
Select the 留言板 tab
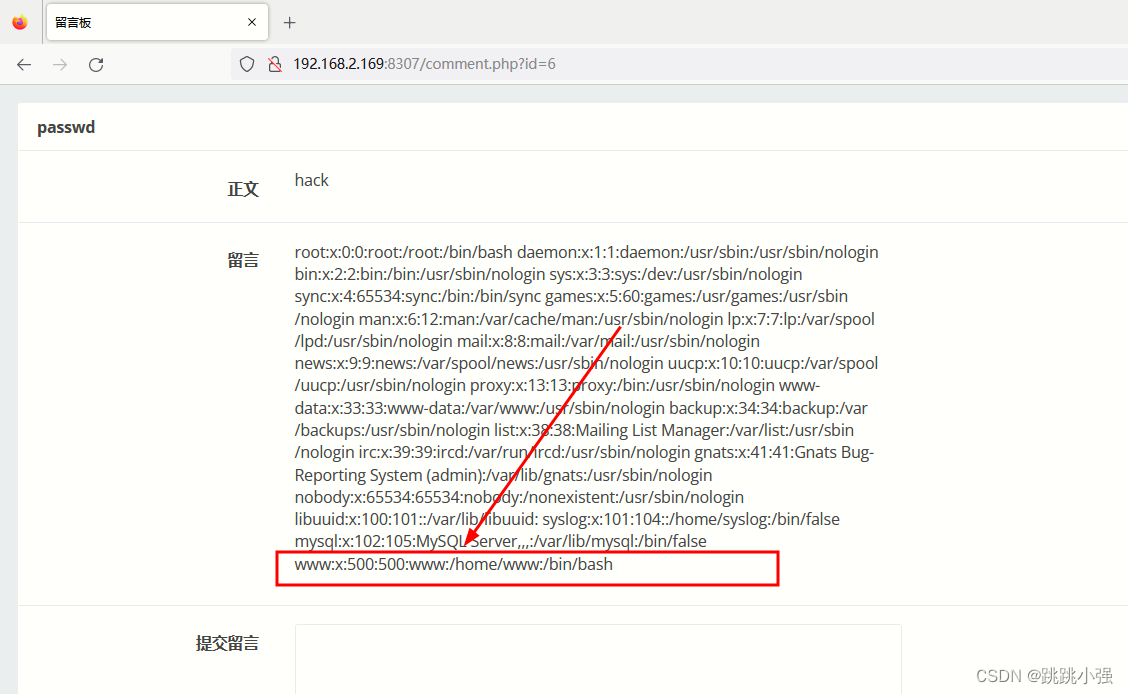[158, 22]
